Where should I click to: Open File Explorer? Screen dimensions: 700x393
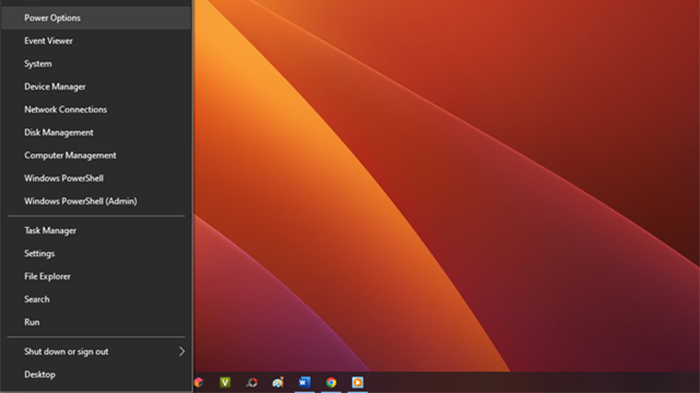click(96, 276)
